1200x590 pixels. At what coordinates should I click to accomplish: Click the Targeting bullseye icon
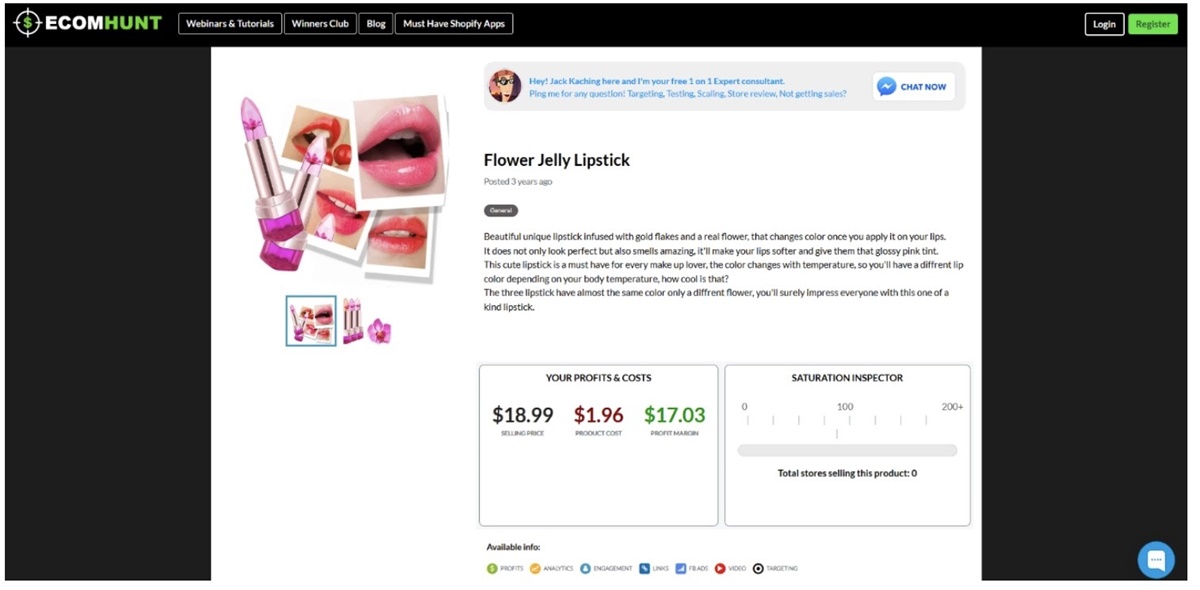[x=758, y=568]
